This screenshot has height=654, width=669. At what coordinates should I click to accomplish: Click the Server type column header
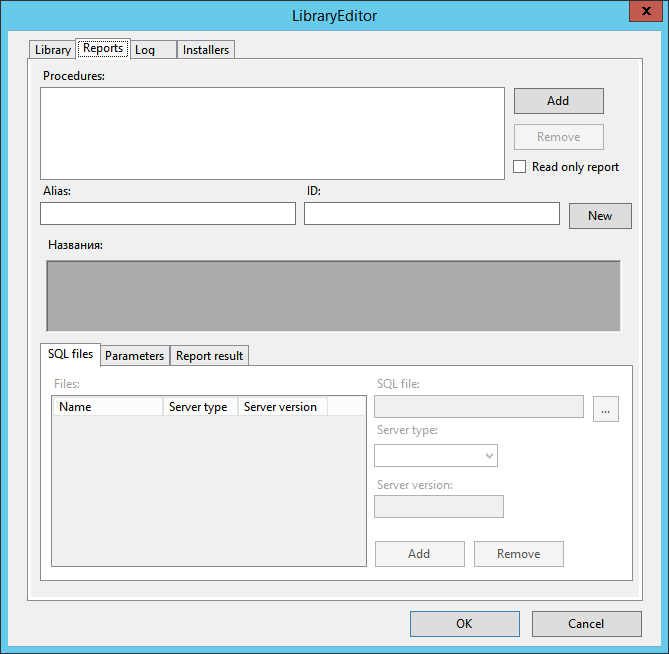(199, 407)
